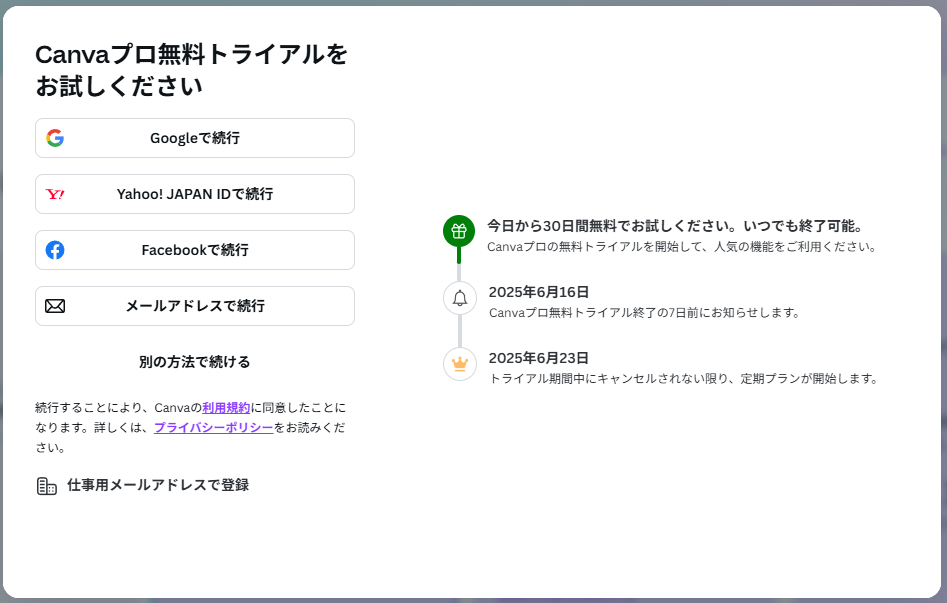Continue with the Googleで続行 button
Image resolution: width=947 pixels, height=603 pixels.
(x=194, y=138)
